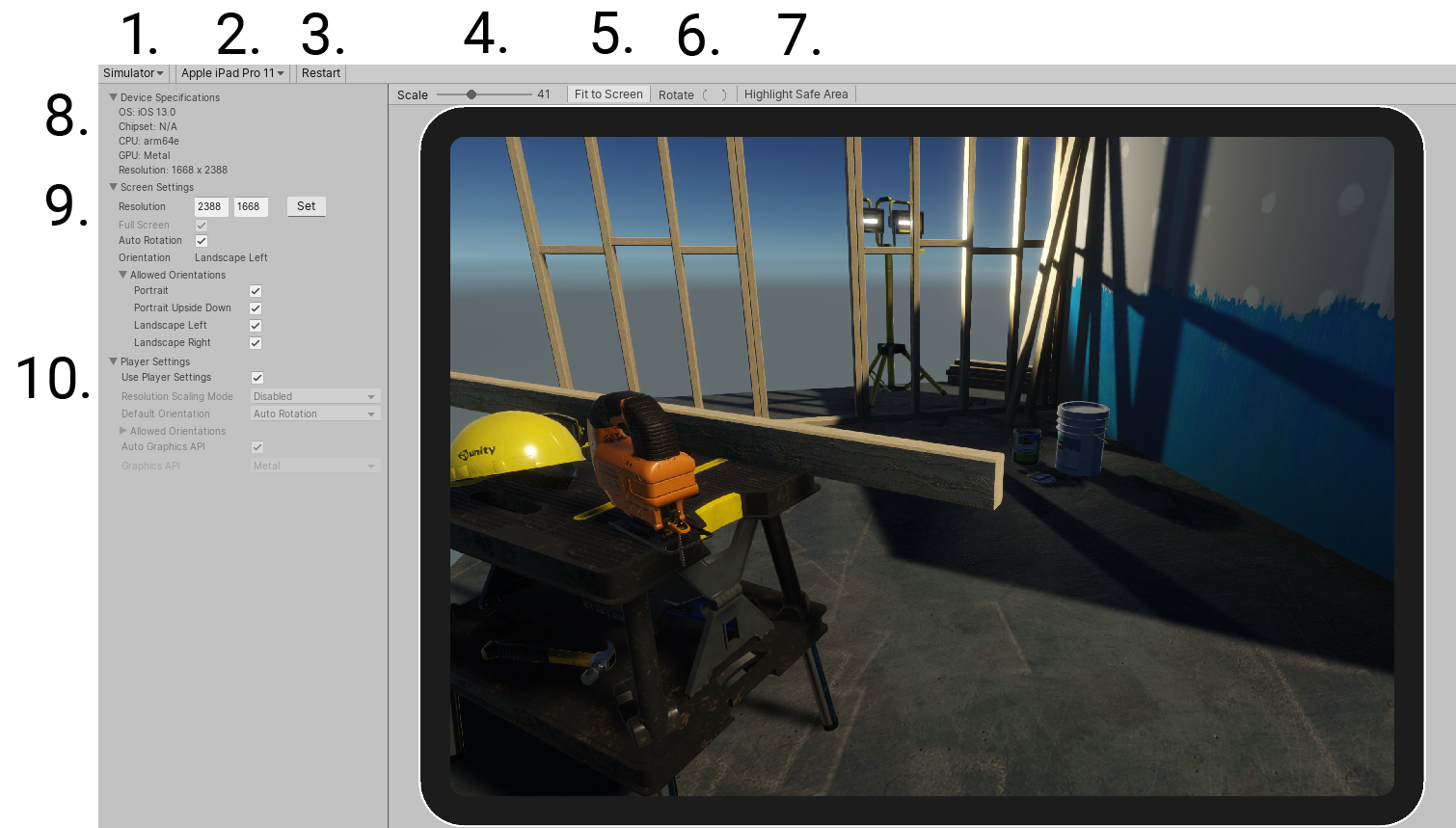Toggle the Landscape Left orientation
Image resolution: width=1456 pixels, height=828 pixels.
click(x=256, y=325)
